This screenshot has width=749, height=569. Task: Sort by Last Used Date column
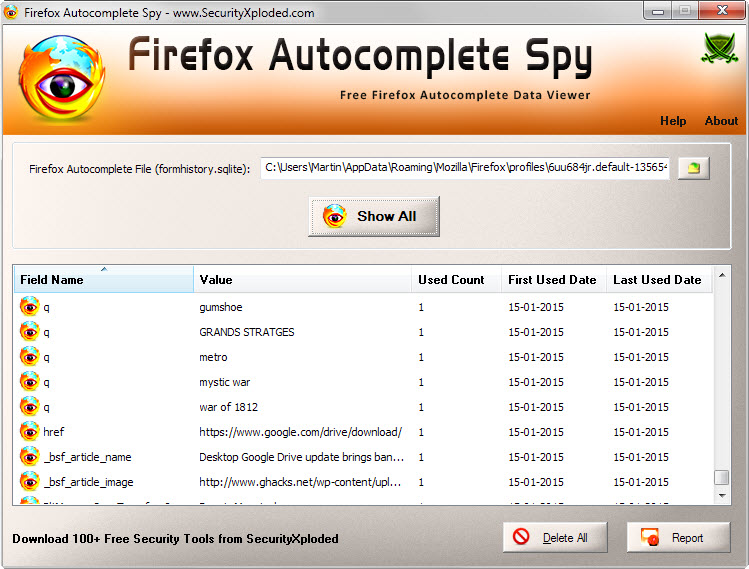(659, 279)
